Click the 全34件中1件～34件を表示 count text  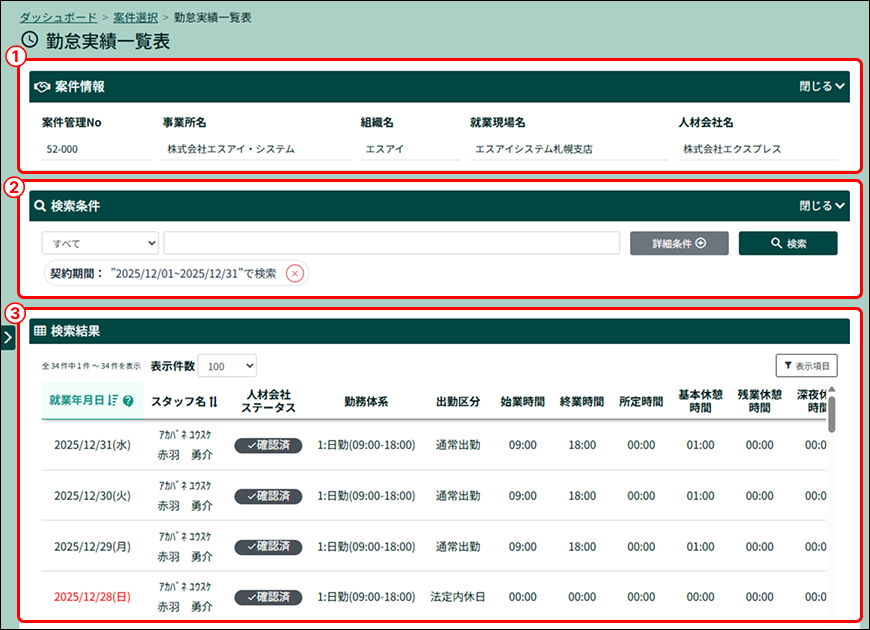click(x=92, y=366)
